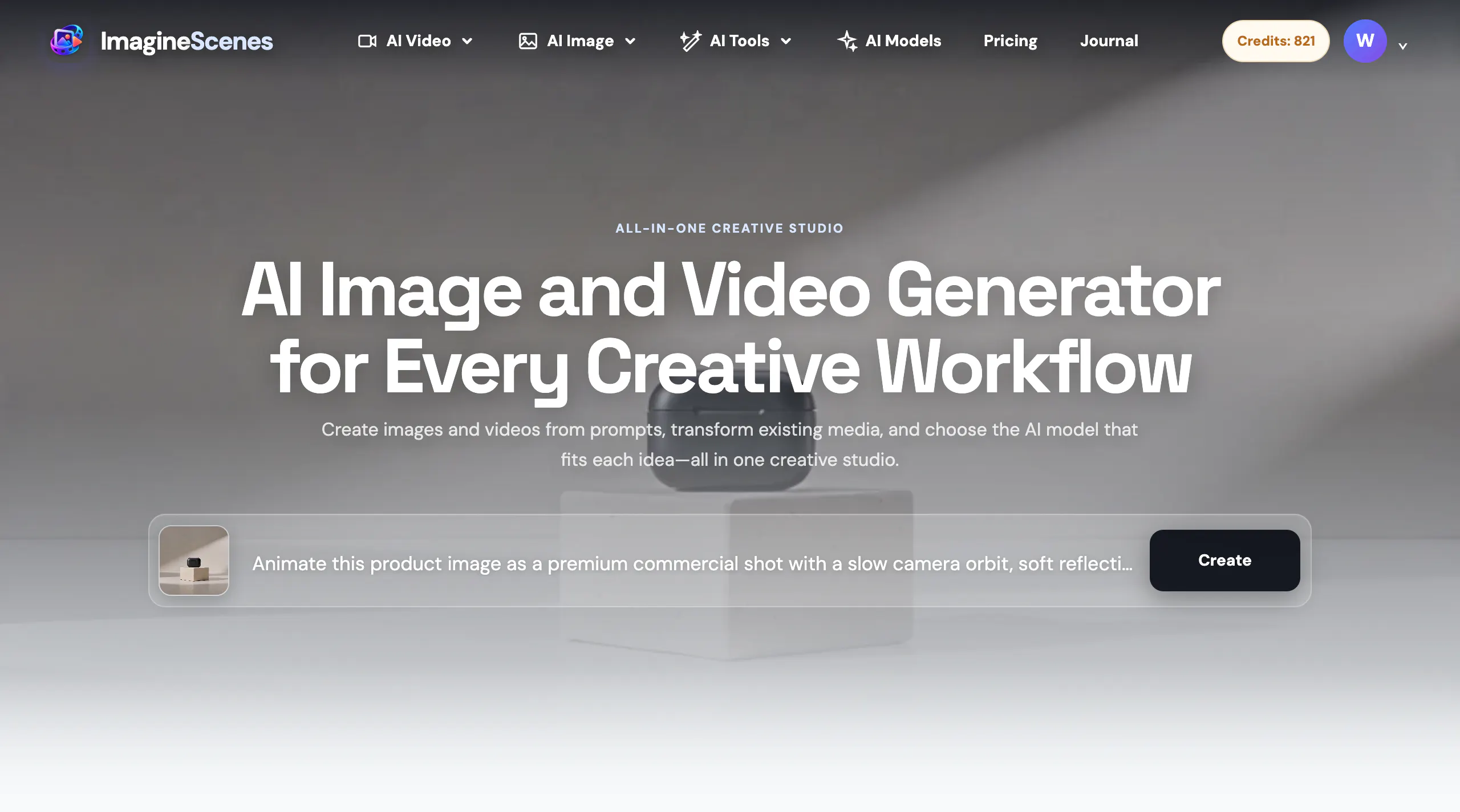Open the Pricing page

coord(1011,41)
